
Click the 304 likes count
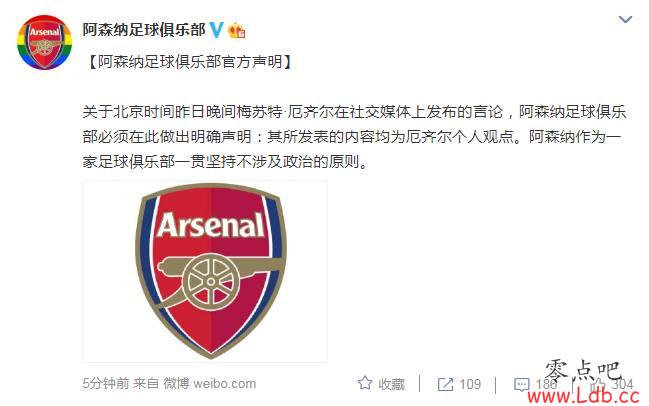click(623, 384)
